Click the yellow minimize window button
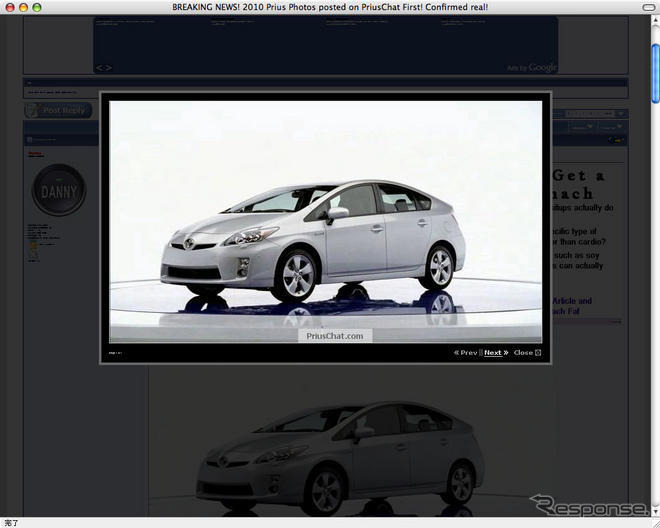The height and width of the screenshot is (528, 660). point(23,7)
